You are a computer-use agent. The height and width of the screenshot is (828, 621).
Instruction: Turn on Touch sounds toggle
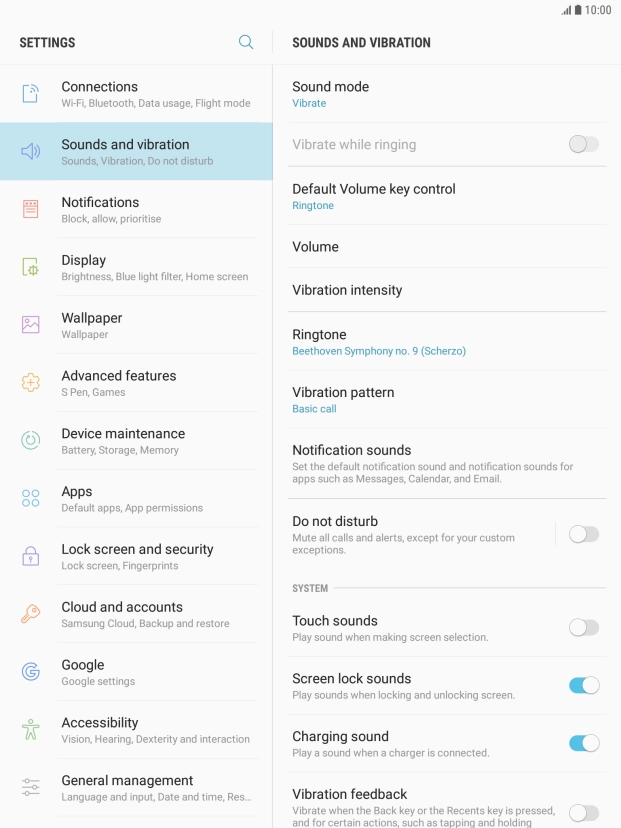pyautogui.click(x=584, y=628)
